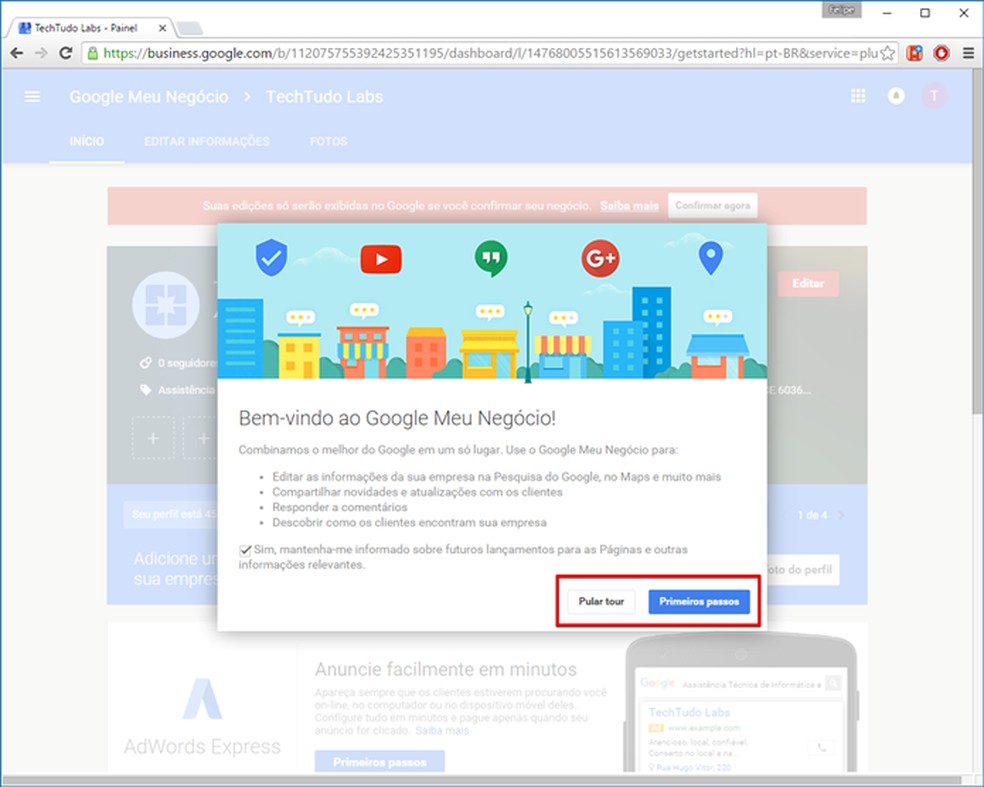Click the AdWords Express logo

click(x=202, y=698)
